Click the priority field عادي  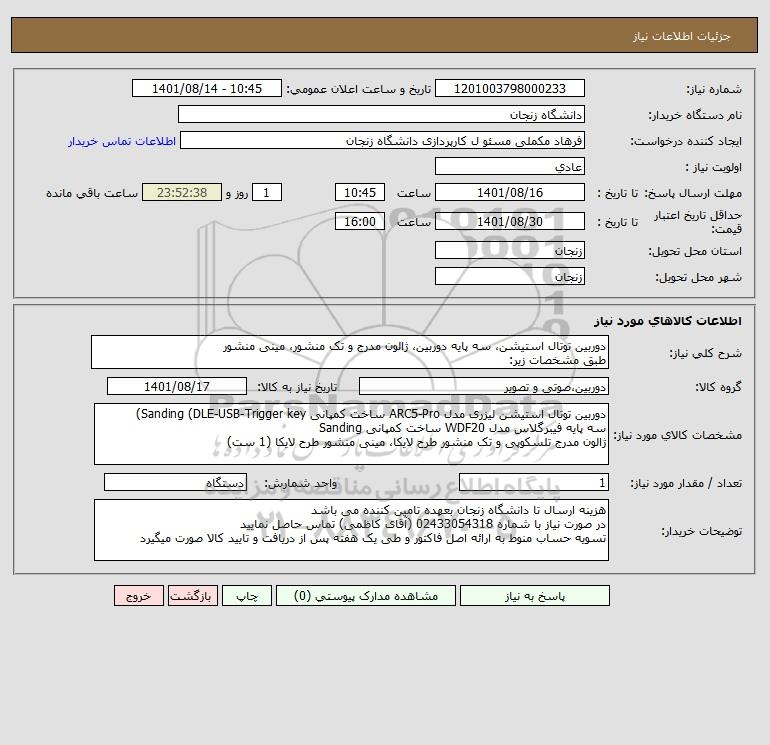510,166
